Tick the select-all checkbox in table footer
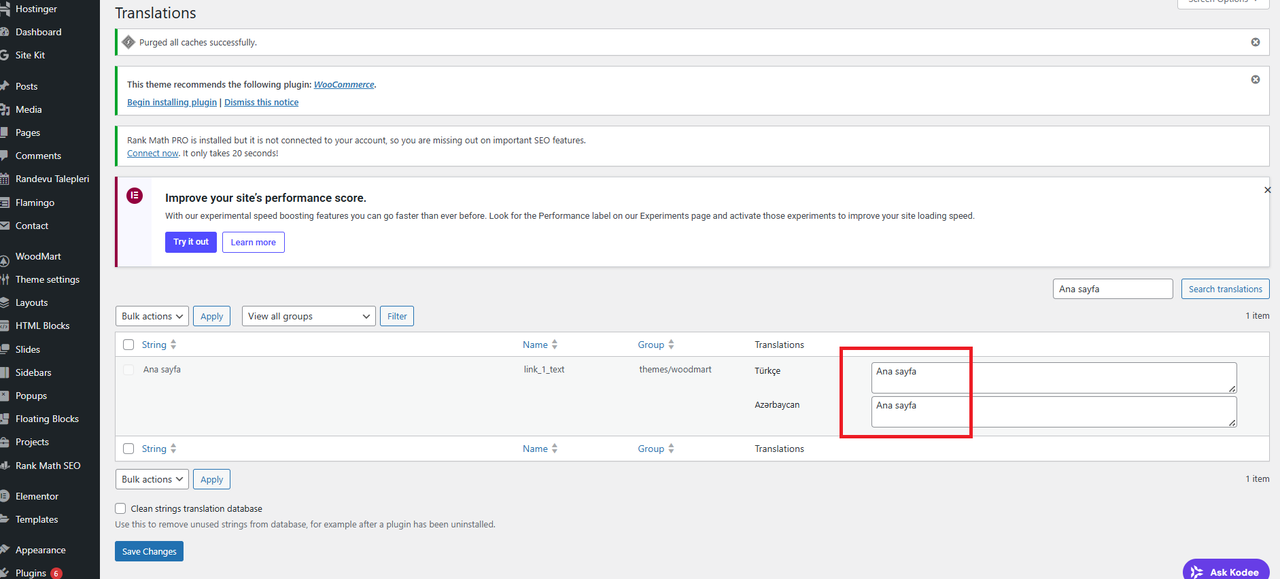Image resolution: width=1280 pixels, height=579 pixels. pyautogui.click(x=128, y=449)
